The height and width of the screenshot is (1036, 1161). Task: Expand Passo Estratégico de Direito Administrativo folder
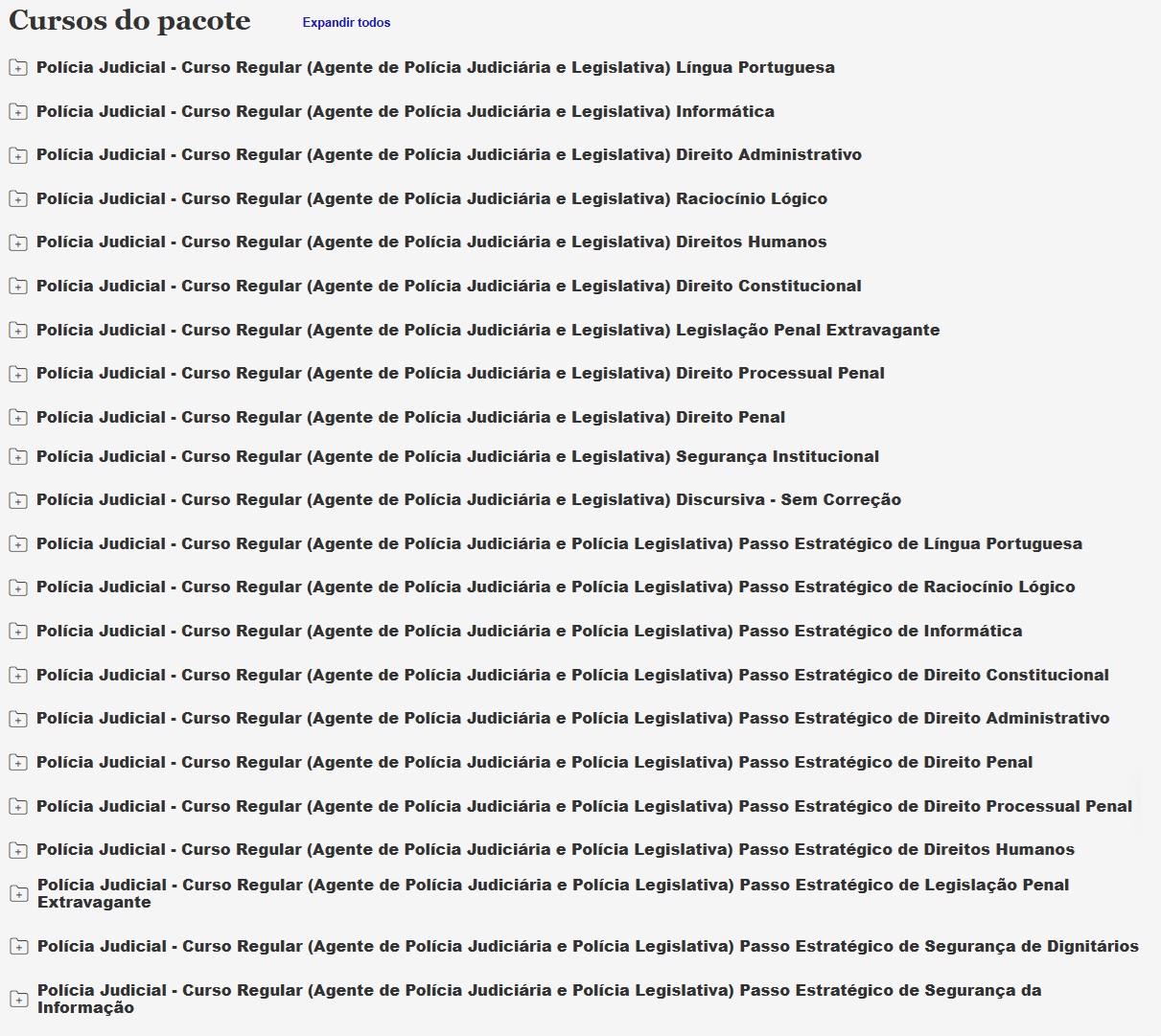point(18,719)
